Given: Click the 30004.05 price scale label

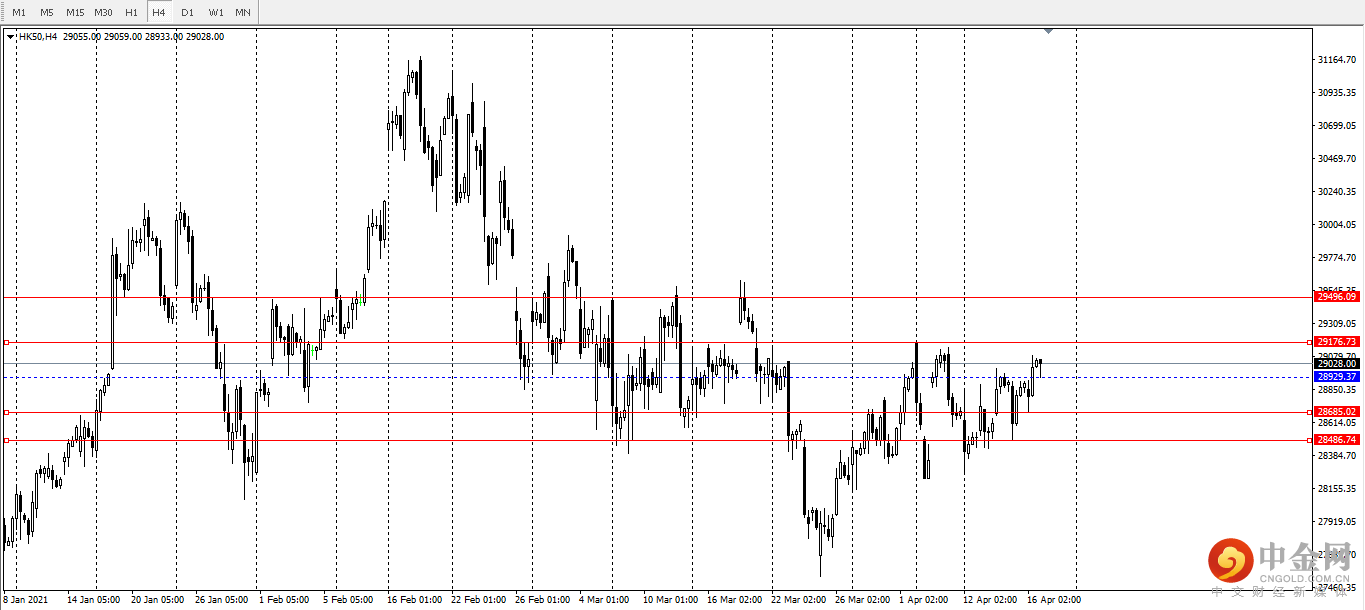Looking at the screenshot, I should (1337, 225).
